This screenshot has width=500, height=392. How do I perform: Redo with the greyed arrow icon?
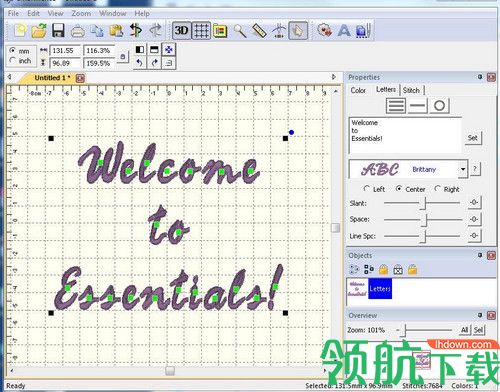(x=155, y=30)
